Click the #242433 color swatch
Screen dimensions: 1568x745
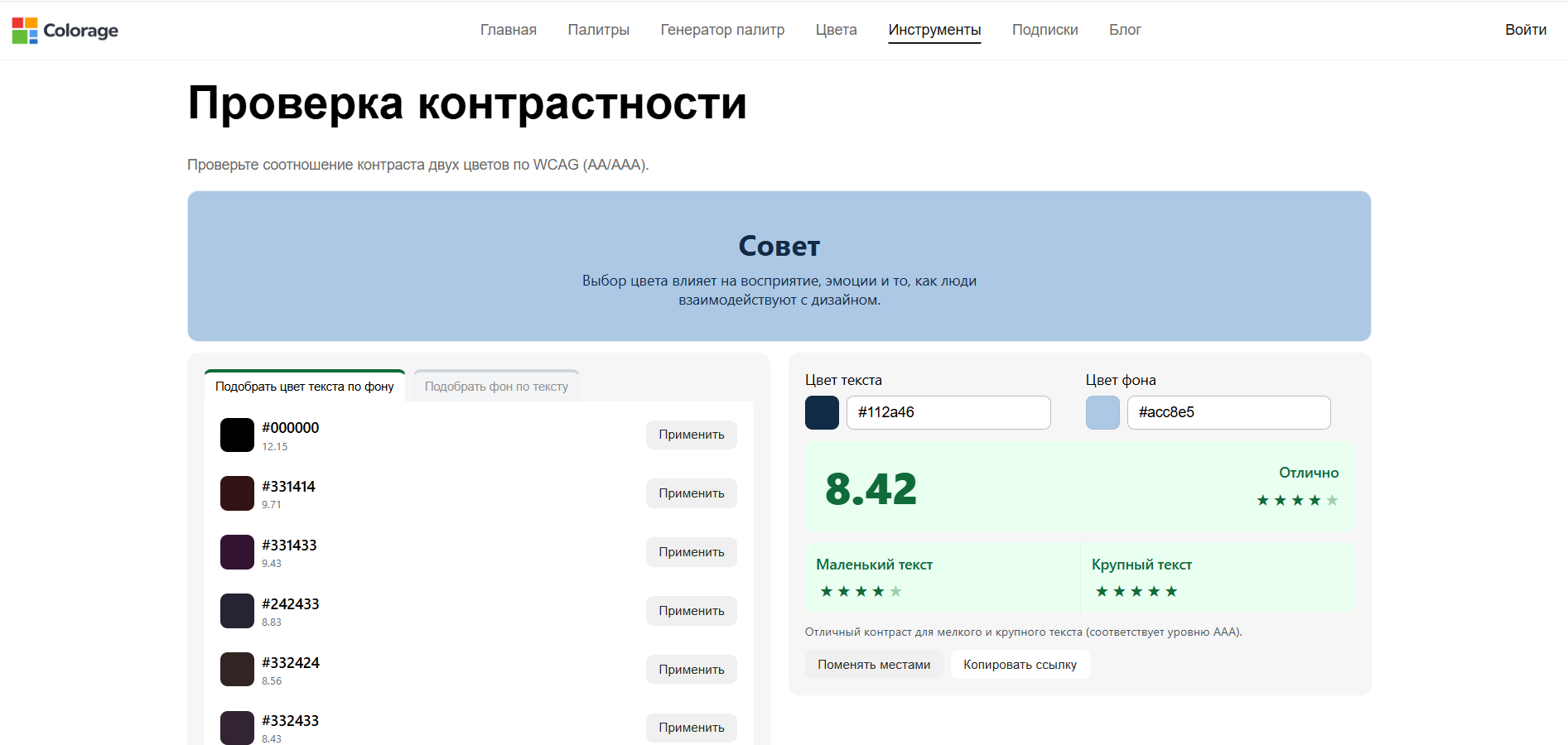pyautogui.click(x=237, y=611)
